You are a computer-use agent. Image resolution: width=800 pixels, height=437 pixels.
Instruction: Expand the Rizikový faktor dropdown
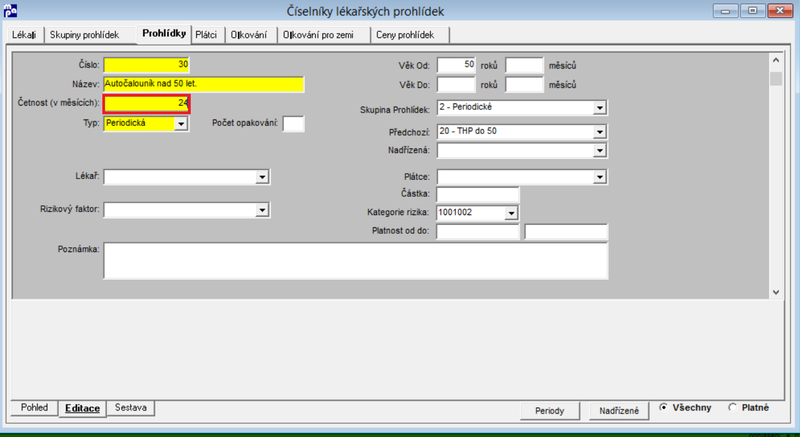pos(262,210)
